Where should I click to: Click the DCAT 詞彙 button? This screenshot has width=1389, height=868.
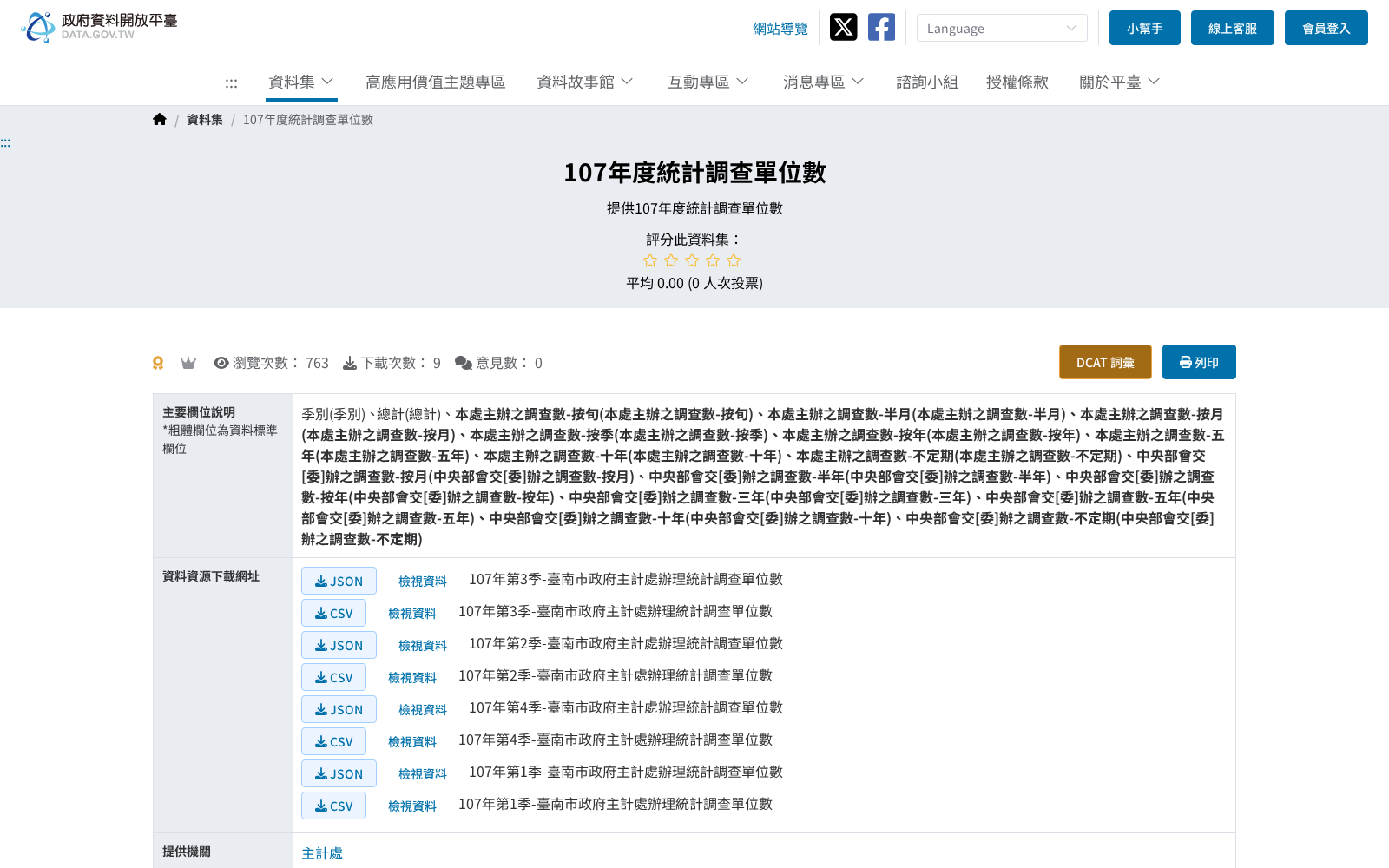(x=1105, y=362)
